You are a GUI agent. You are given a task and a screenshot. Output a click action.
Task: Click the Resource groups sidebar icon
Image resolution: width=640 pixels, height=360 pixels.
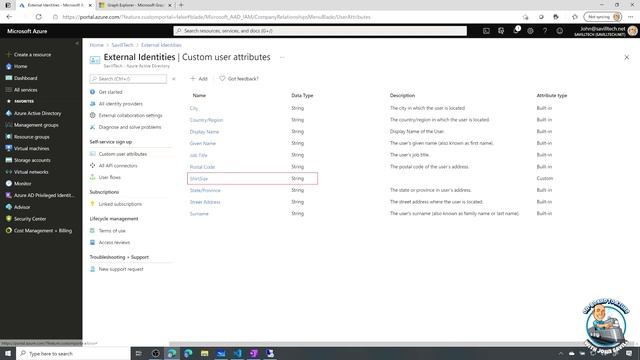pos(9,137)
